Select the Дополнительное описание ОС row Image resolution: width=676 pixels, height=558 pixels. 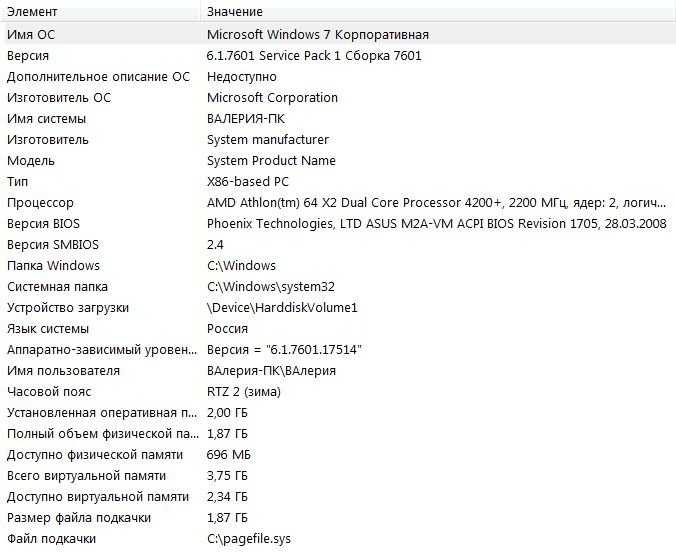click(338, 77)
